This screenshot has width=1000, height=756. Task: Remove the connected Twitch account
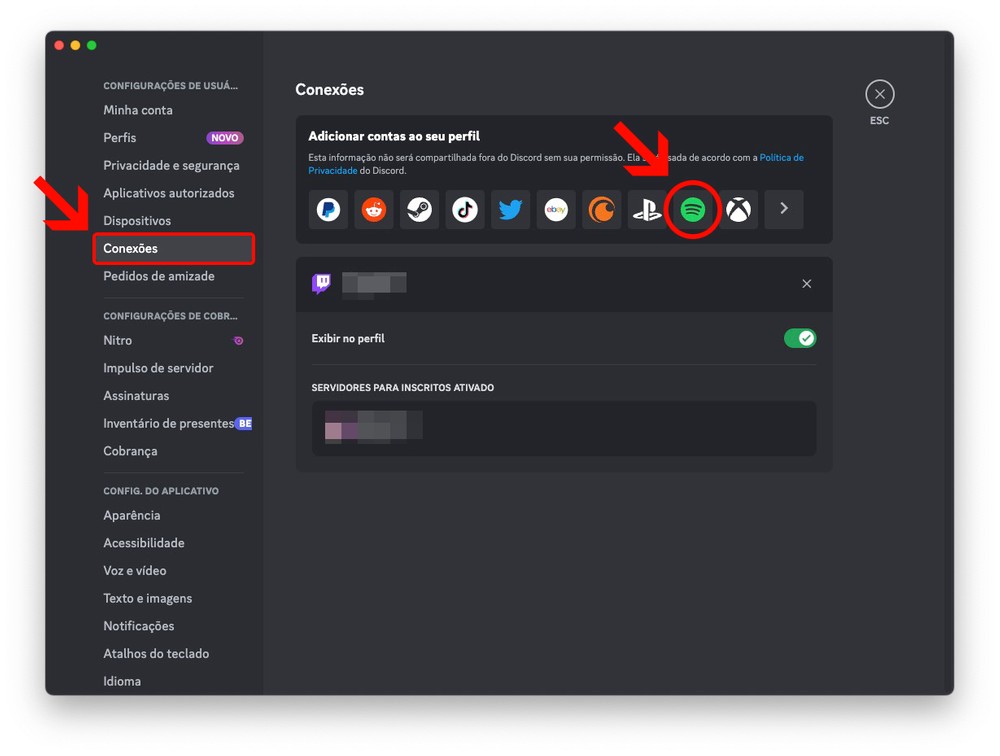807,284
